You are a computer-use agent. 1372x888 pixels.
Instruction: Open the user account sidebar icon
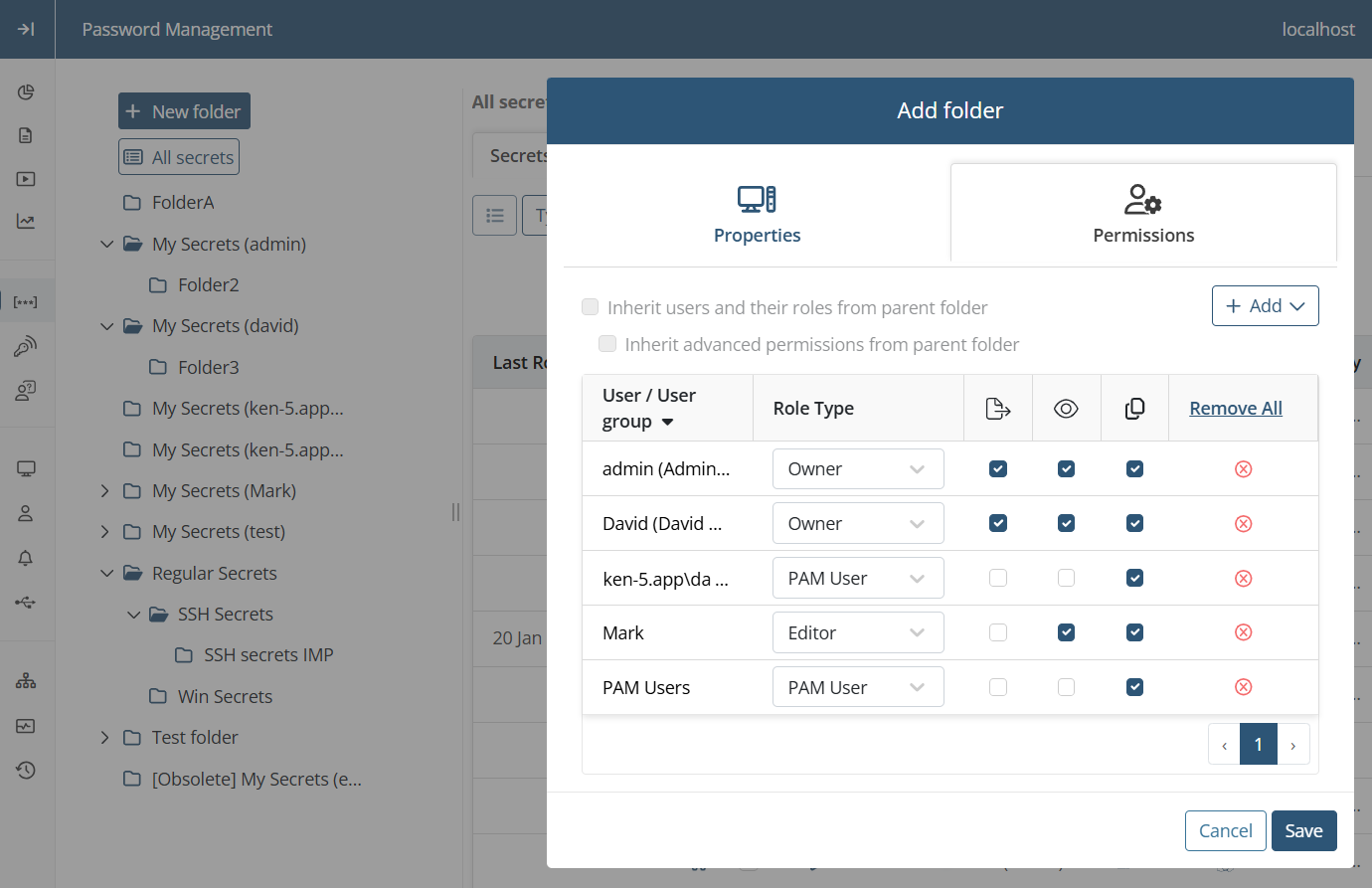(26, 513)
